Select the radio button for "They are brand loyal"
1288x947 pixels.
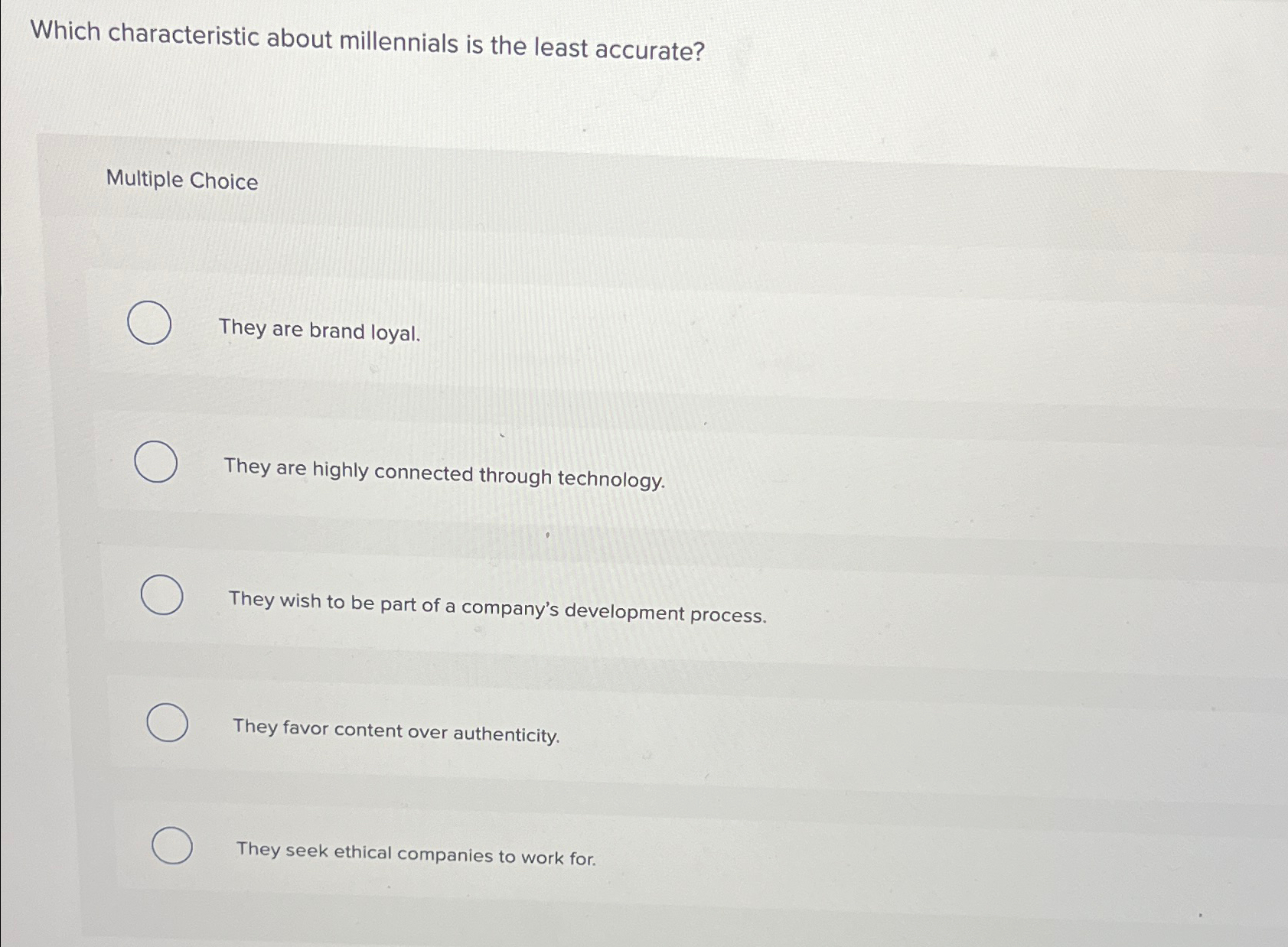point(150,324)
